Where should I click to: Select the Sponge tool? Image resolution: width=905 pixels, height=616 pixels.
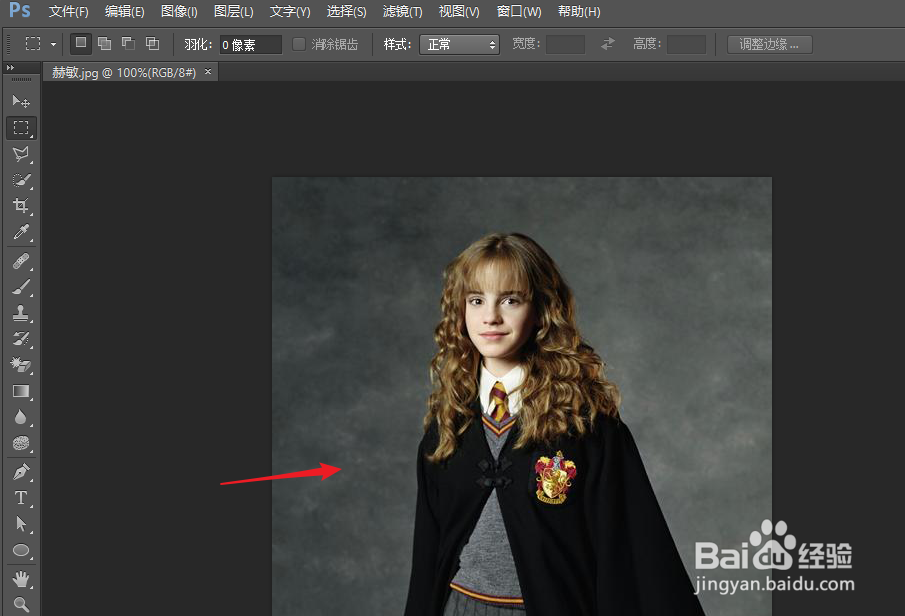[x=21, y=443]
